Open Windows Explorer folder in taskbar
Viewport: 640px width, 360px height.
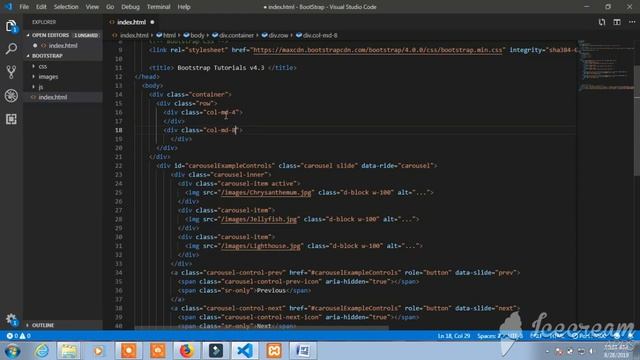point(69,351)
